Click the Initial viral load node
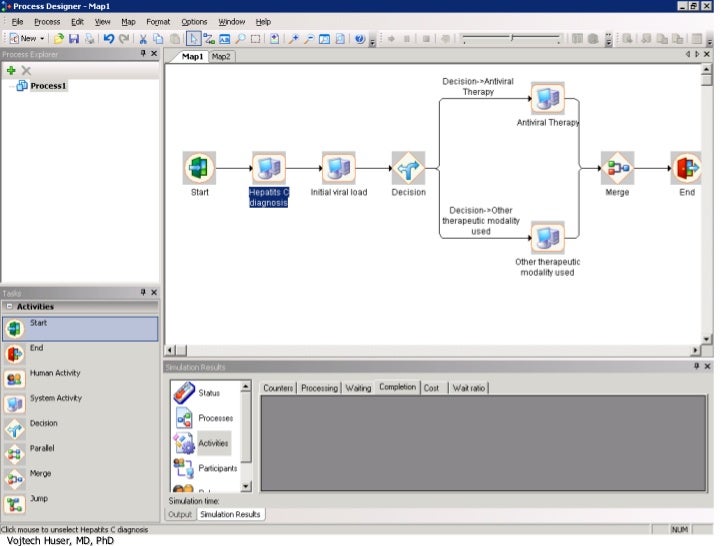This screenshot has width=728, height=546. point(338,168)
